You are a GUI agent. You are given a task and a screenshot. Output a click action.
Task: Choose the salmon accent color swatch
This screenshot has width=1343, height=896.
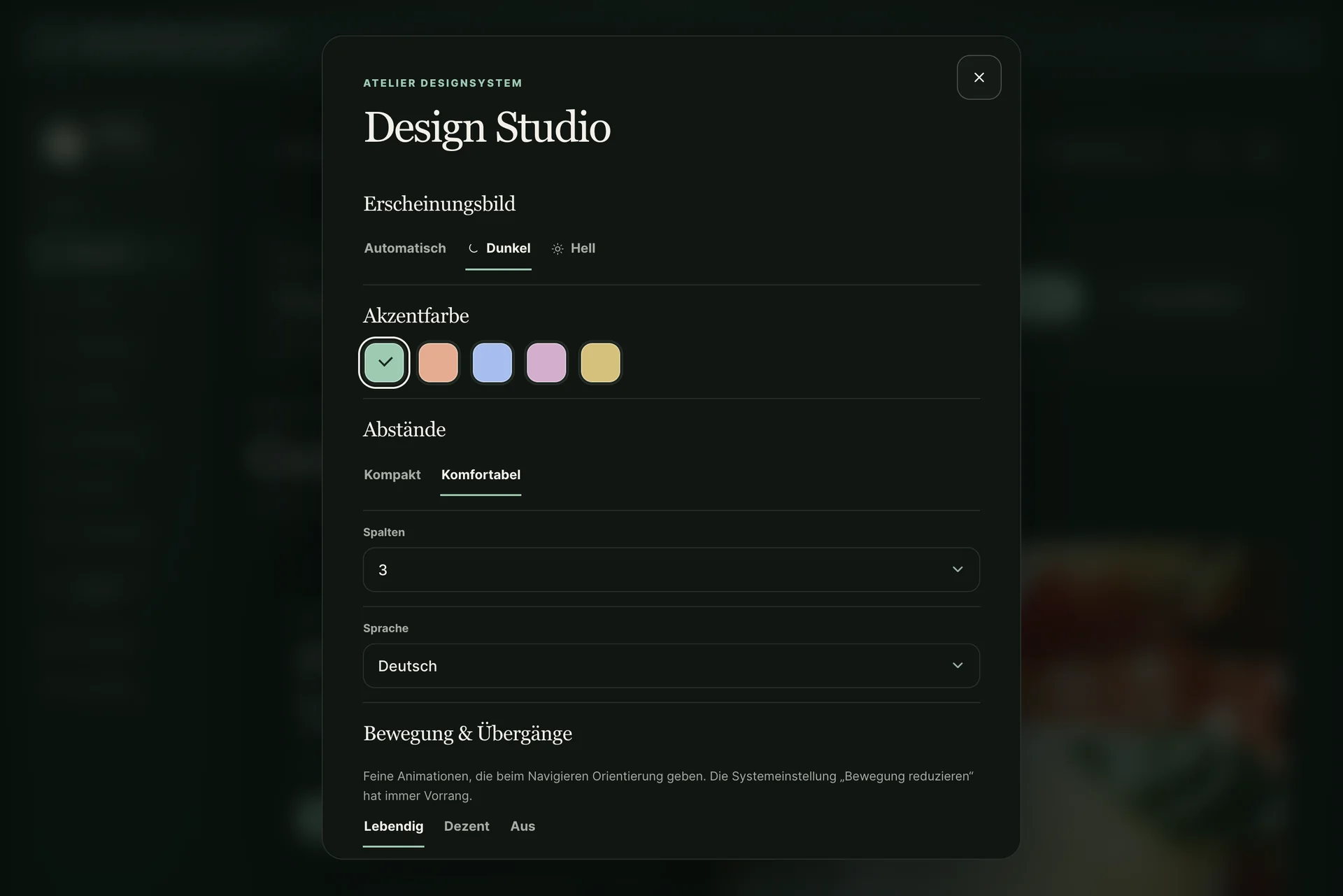click(438, 362)
